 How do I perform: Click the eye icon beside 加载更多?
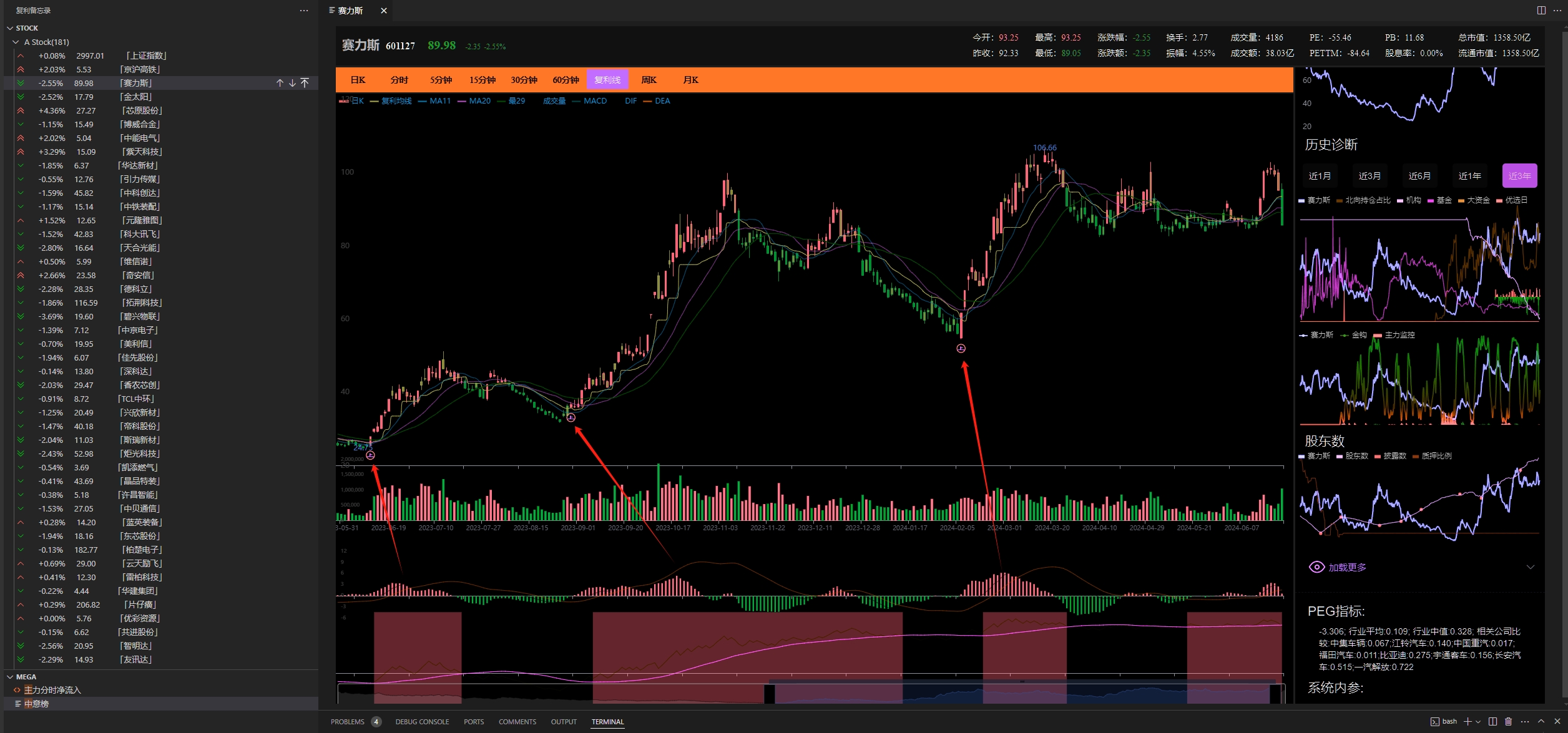(1316, 567)
